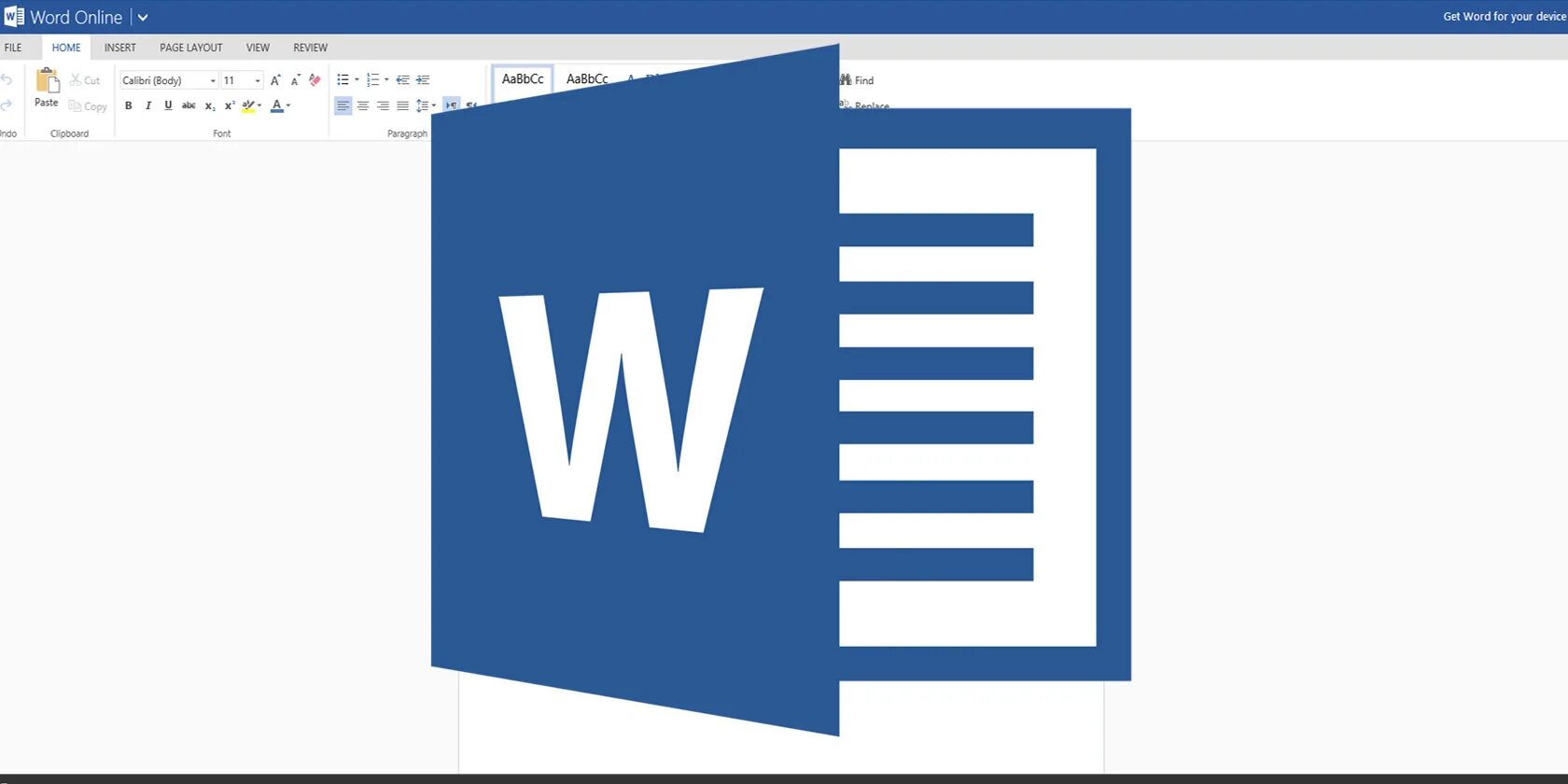Viewport: 1568px width, 784px height.
Task: Toggle underline formatting
Action: (168, 106)
